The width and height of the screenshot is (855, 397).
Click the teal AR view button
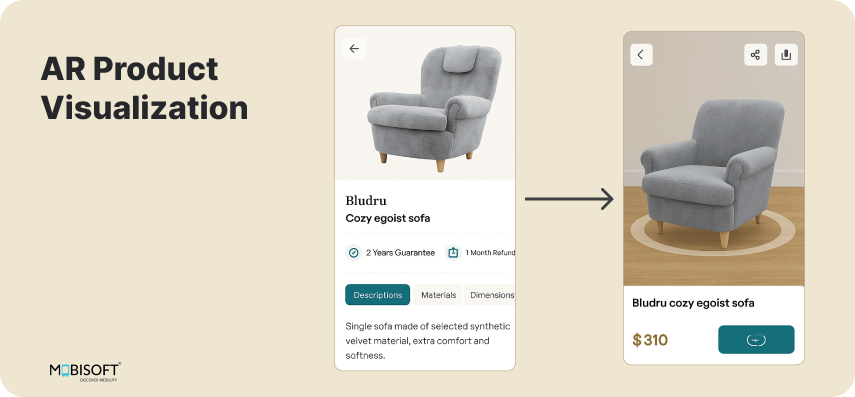[x=756, y=339]
